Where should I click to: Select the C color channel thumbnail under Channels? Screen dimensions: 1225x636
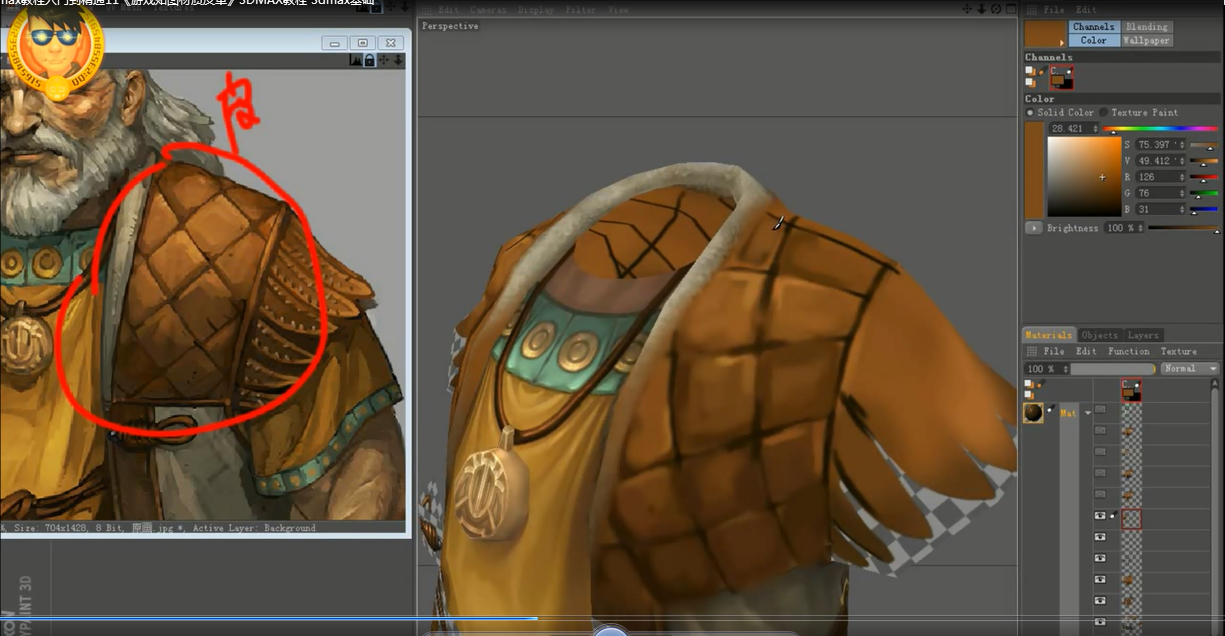pos(1061,77)
